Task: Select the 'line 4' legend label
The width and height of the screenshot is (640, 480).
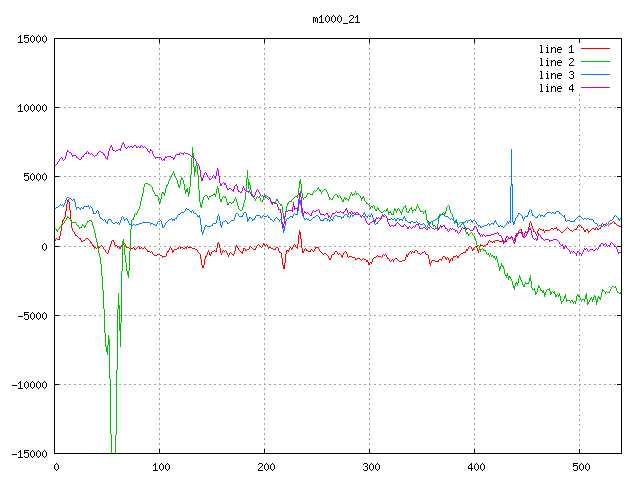Action: [556, 88]
